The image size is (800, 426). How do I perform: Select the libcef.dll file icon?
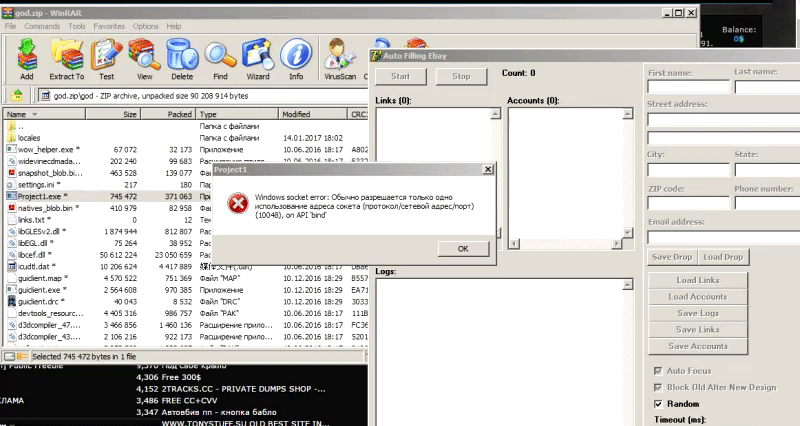click(11, 255)
